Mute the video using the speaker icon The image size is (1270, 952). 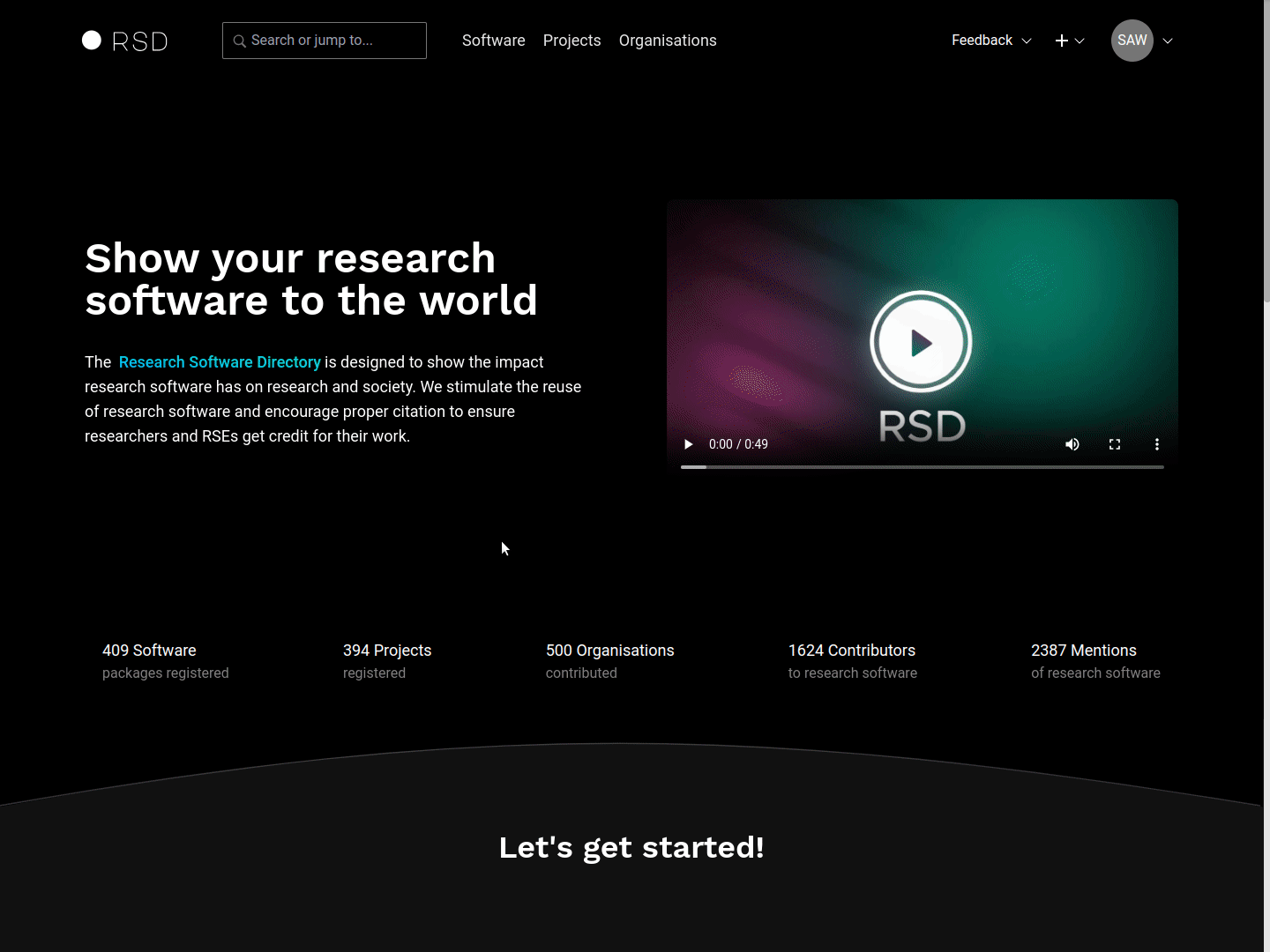tap(1072, 444)
